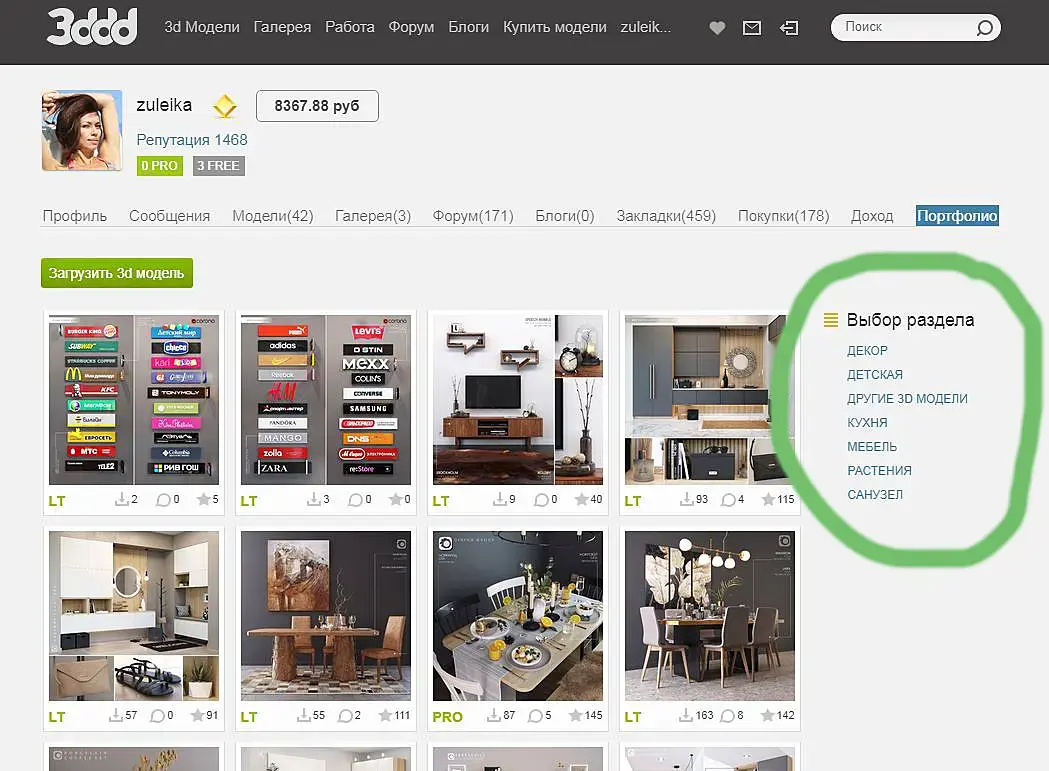Click comment bubble showing 8

coord(727,716)
